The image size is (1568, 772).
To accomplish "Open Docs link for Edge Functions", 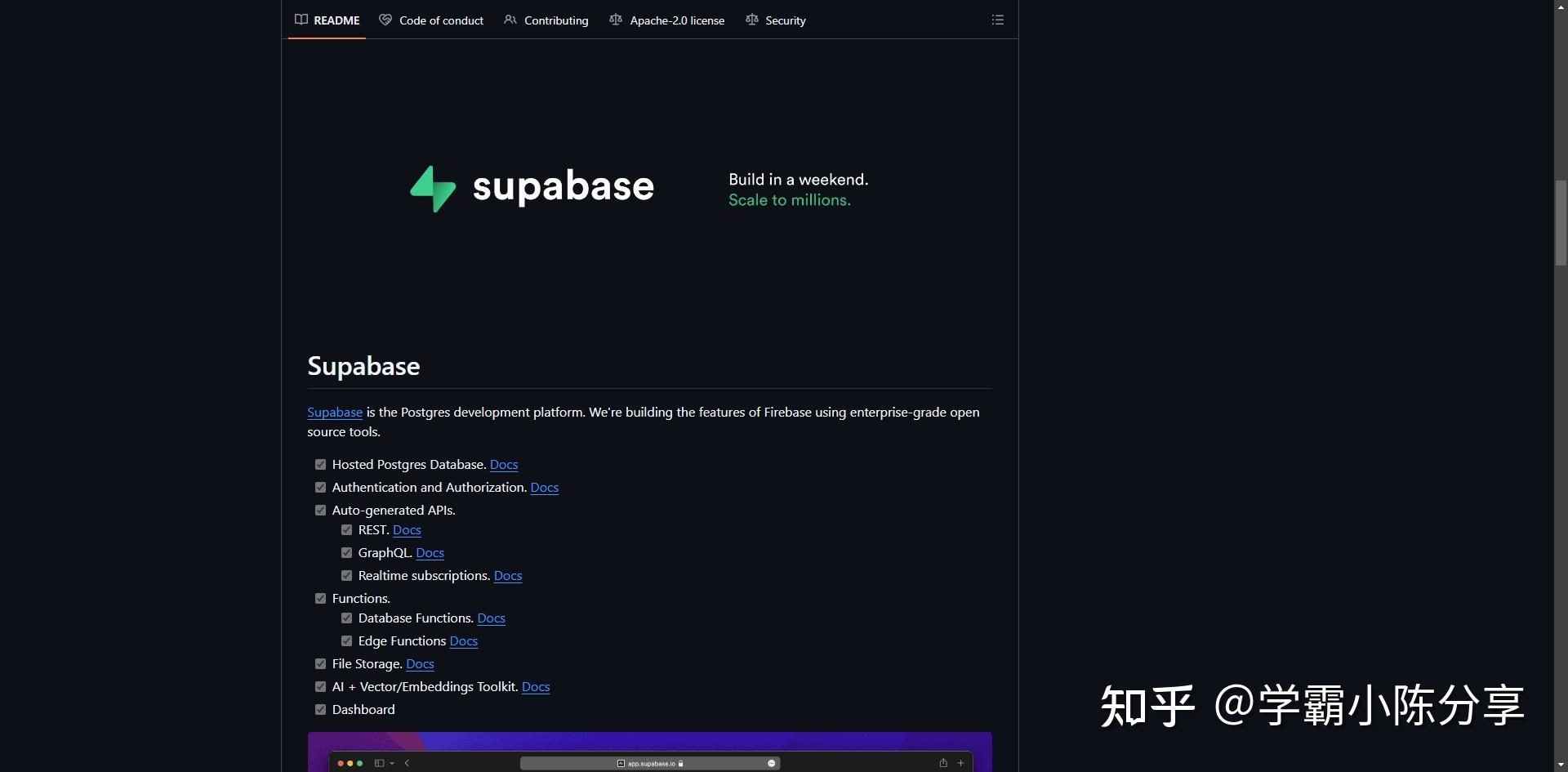I will point(463,640).
